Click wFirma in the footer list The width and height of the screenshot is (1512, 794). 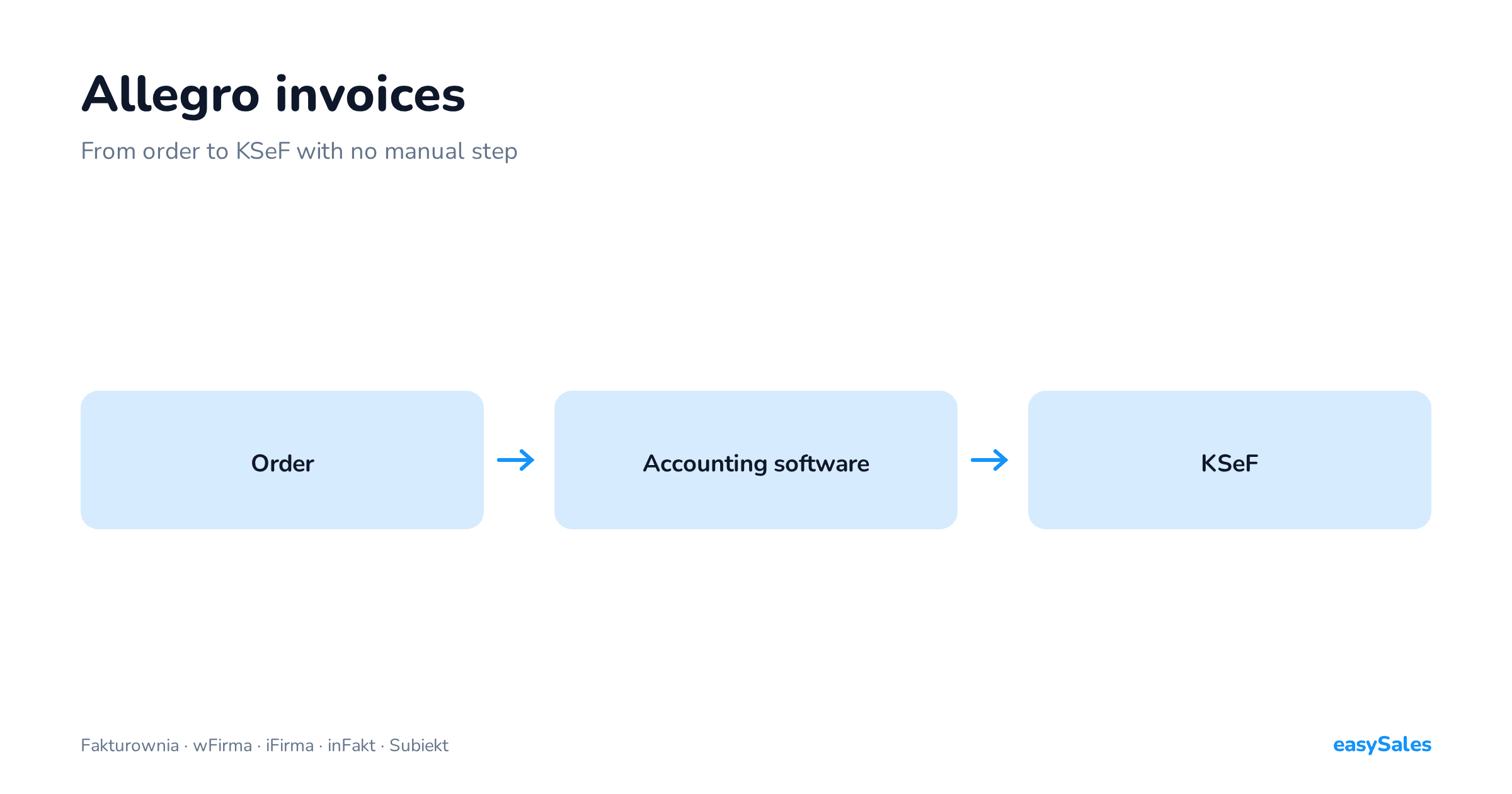tap(222, 745)
